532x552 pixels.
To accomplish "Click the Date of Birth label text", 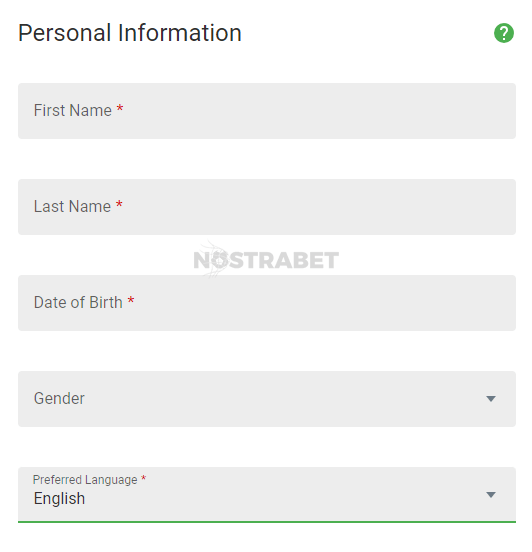I will [78, 302].
